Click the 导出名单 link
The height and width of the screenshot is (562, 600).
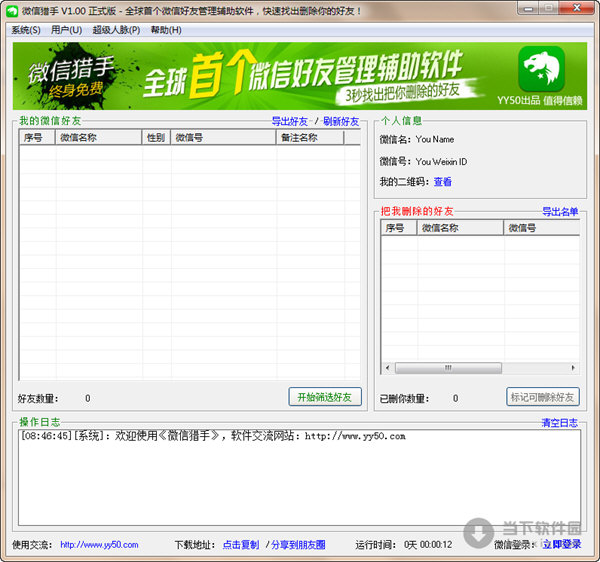[560, 212]
